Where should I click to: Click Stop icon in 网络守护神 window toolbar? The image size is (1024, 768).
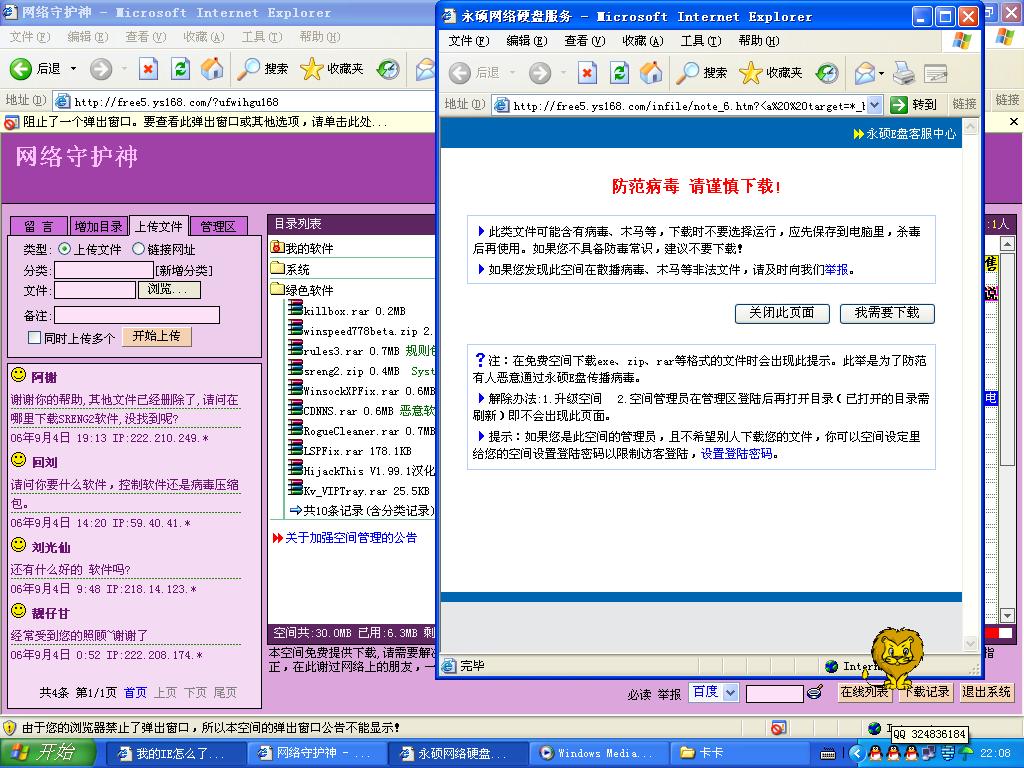148,69
